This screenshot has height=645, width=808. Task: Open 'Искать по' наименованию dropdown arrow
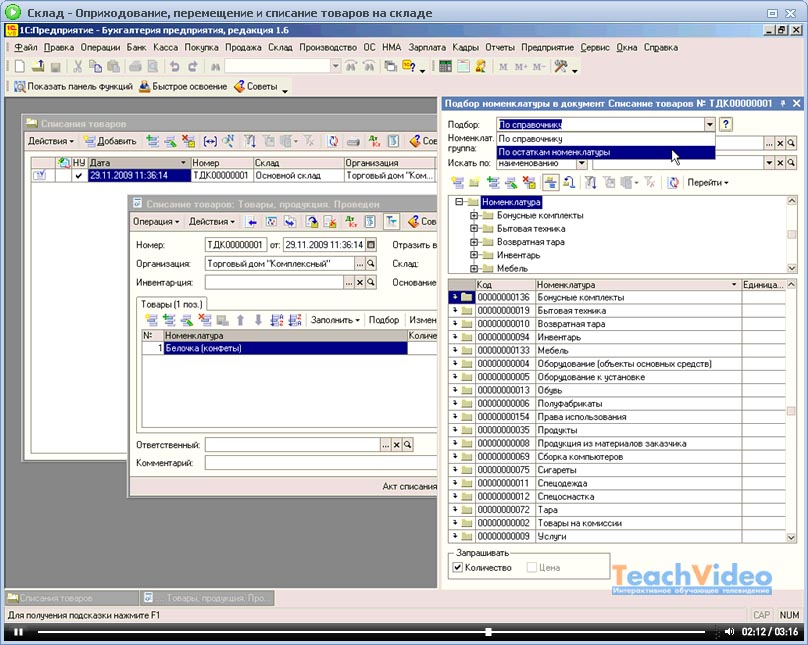tap(582, 163)
